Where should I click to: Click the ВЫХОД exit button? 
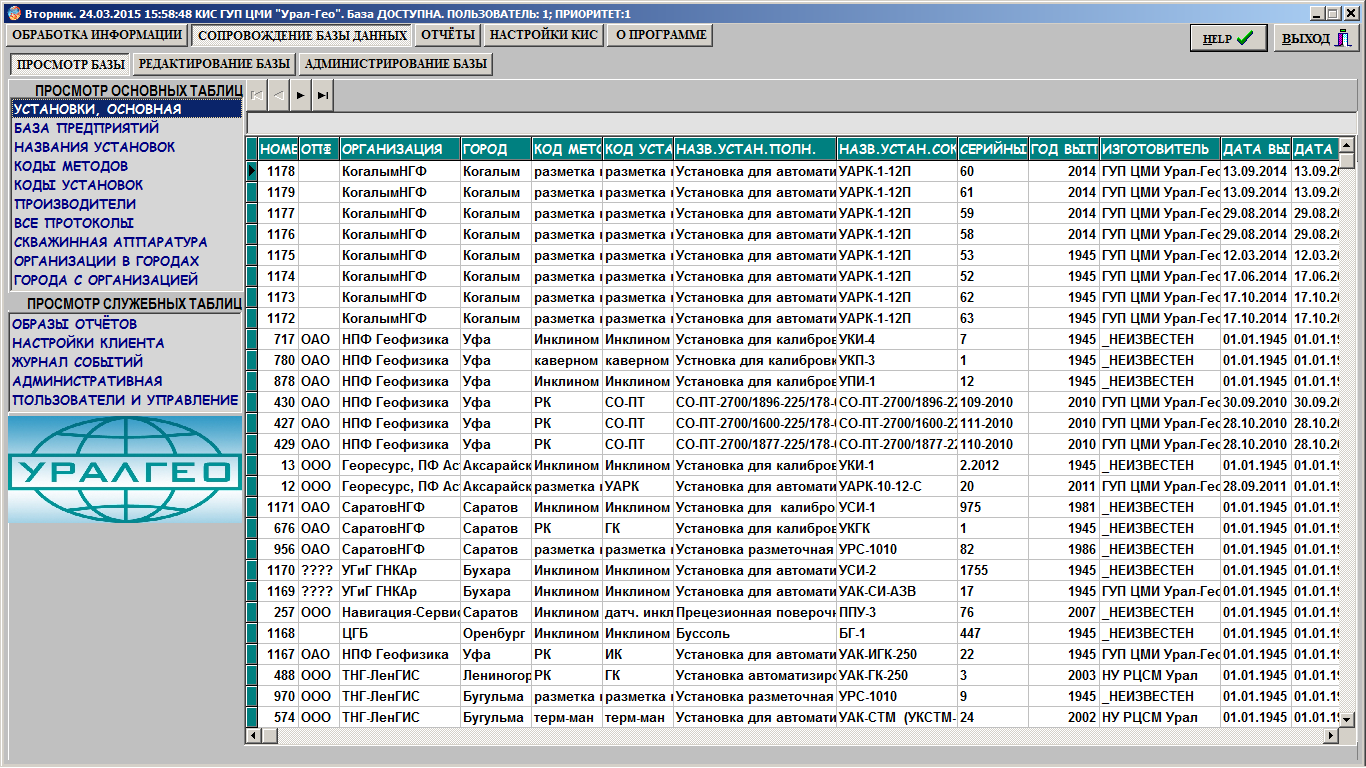click(x=1316, y=38)
